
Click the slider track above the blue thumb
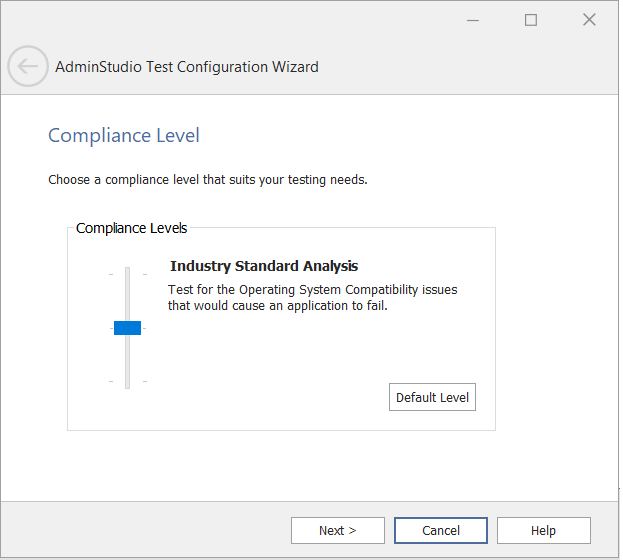coord(127,295)
